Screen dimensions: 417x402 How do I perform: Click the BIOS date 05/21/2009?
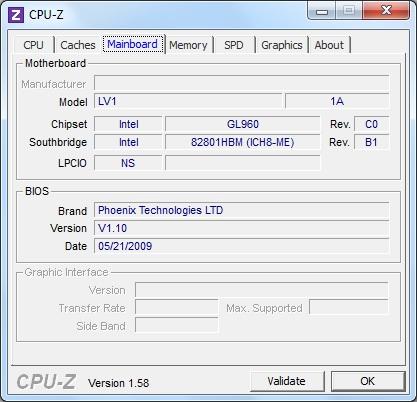click(x=242, y=246)
